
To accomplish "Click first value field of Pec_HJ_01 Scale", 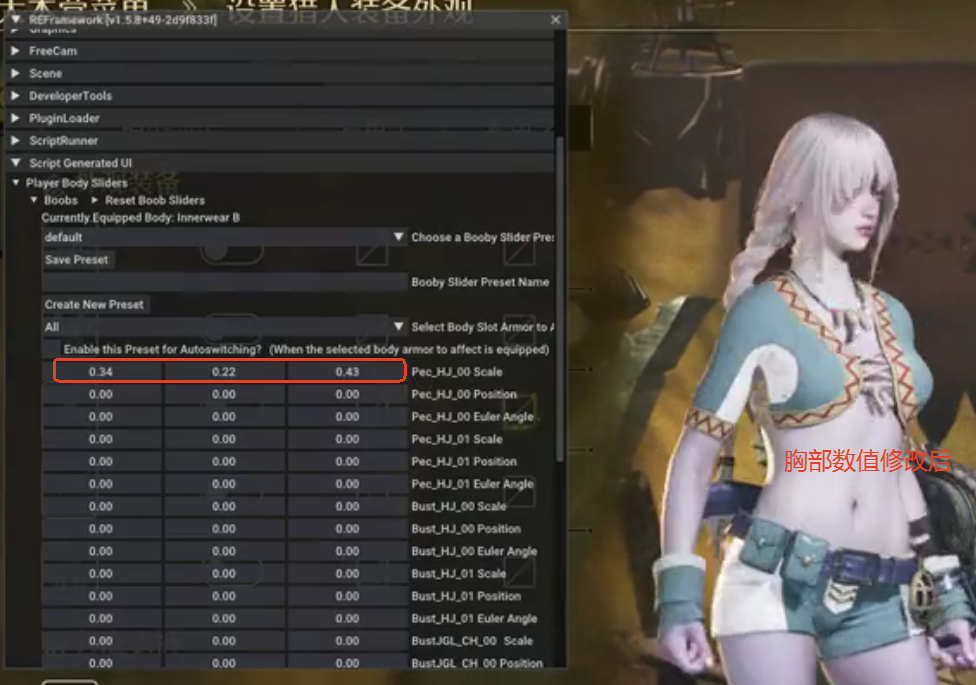I will pos(101,439).
